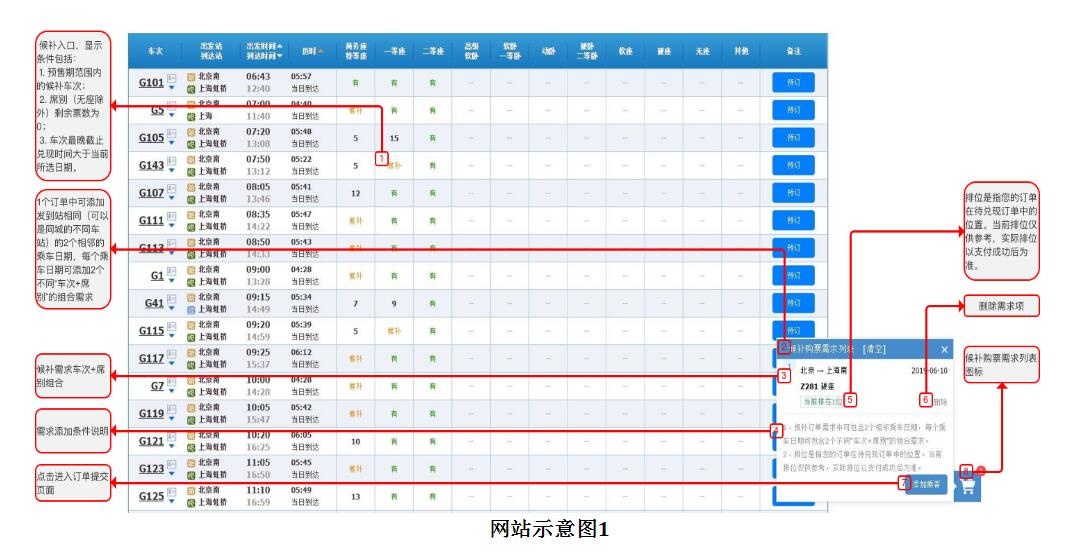Open train G41 number link
1077x560 pixels.
point(155,303)
